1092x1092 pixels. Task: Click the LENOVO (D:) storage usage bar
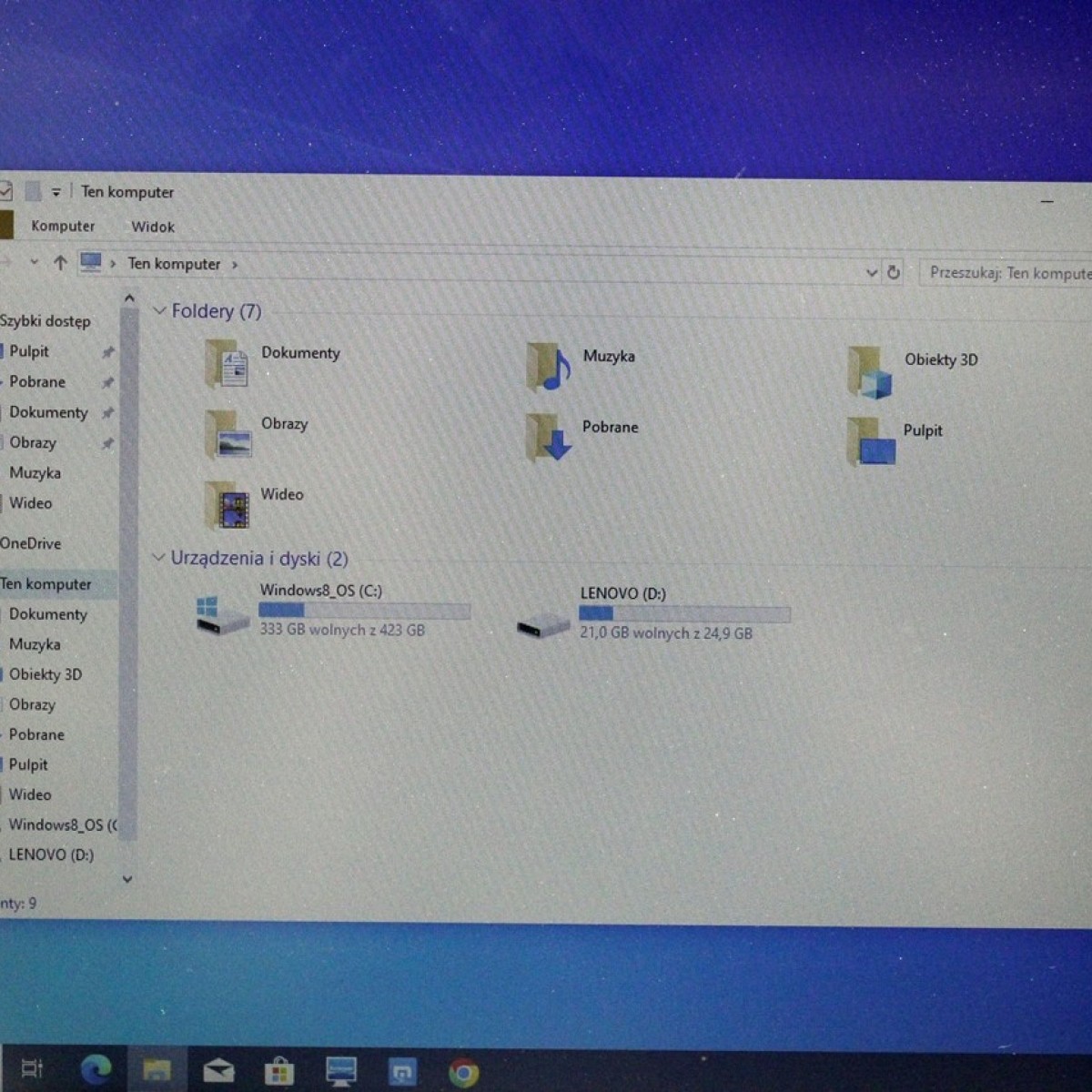684,613
